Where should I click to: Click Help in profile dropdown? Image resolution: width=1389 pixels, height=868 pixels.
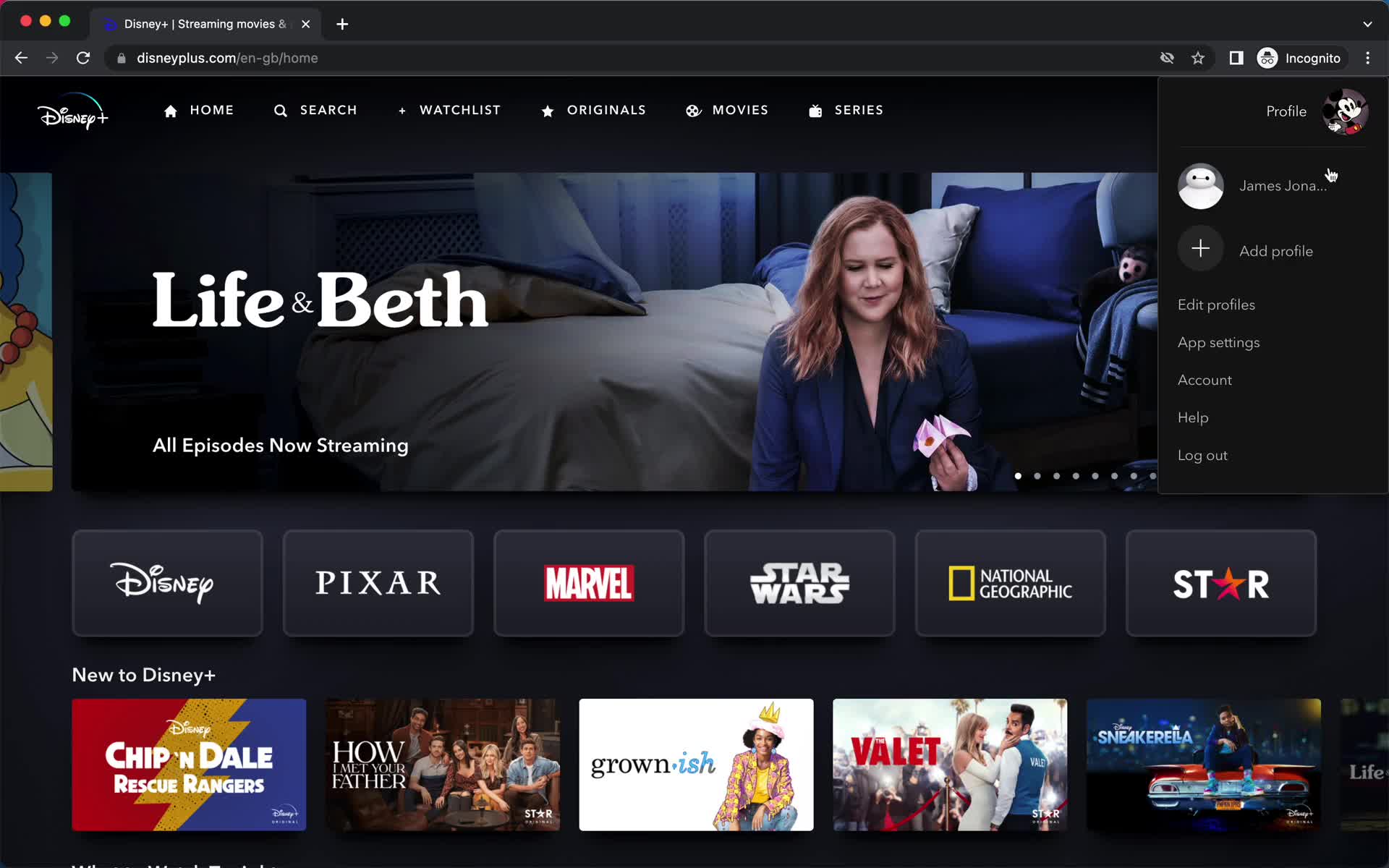click(1193, 417)
